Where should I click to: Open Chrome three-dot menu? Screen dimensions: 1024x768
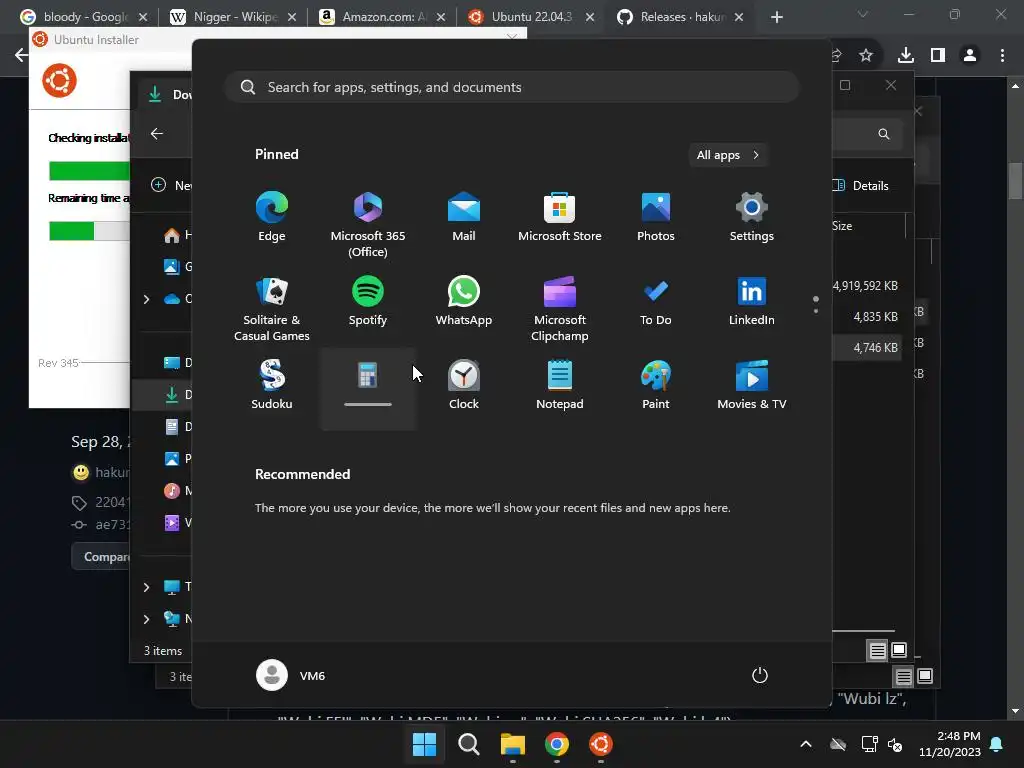pyautogui.click(x=1002, y=56)
